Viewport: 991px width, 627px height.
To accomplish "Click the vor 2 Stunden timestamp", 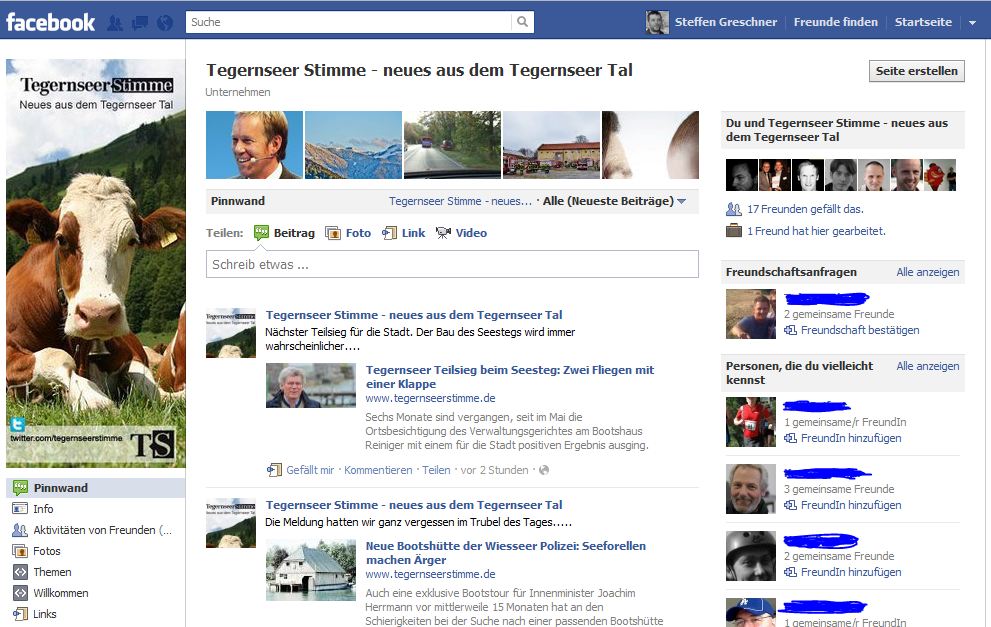I will pos(494,470).
